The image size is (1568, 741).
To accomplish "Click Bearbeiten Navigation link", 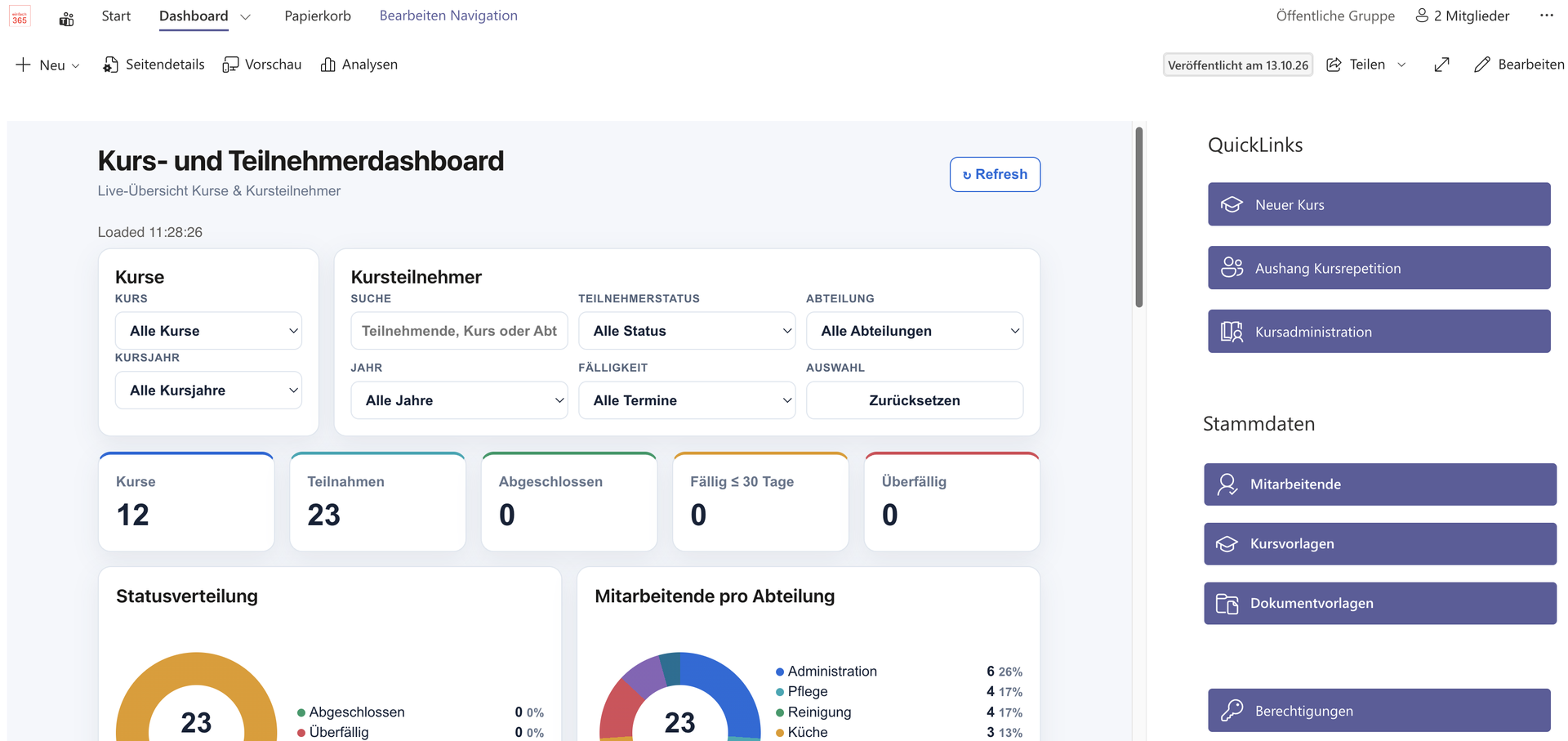I will [x=448, y=16].
